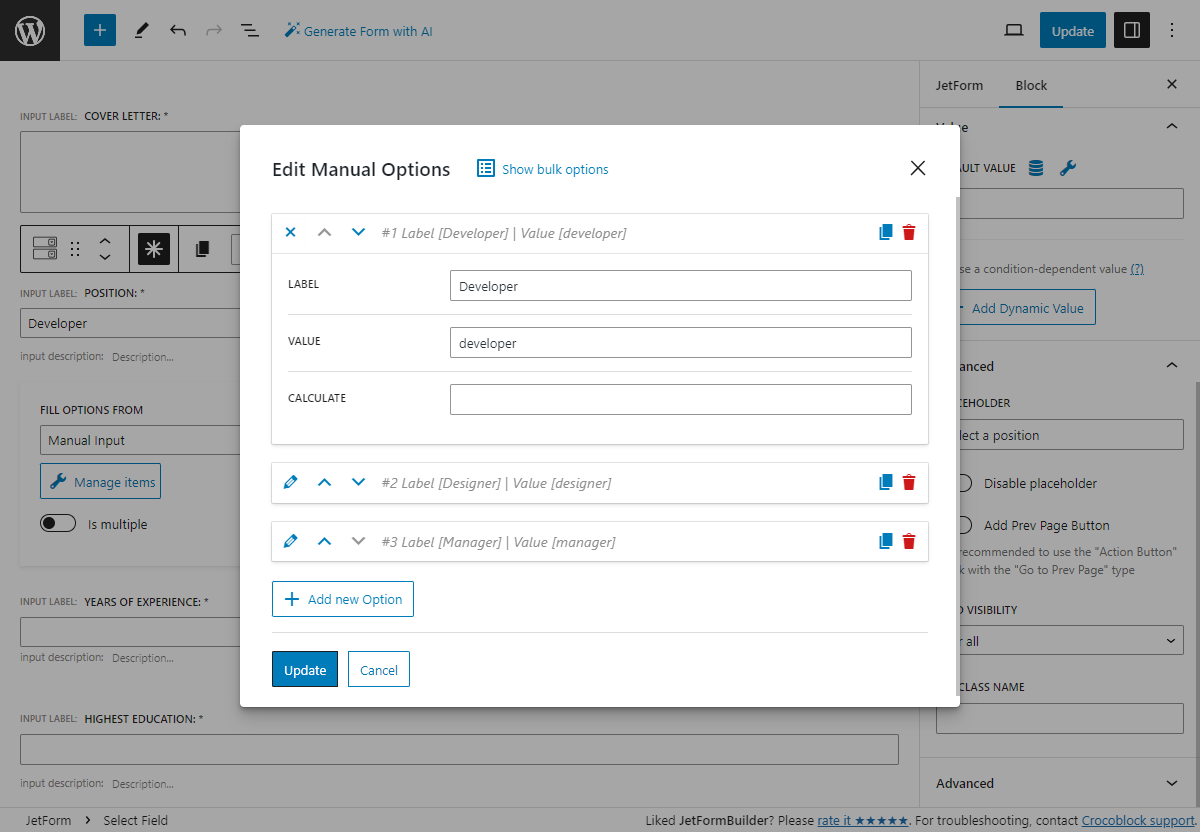This screenshot has height=832, width=1200.
Task: Move the Designer option down using chevron
Action: [x=358, y=482]
